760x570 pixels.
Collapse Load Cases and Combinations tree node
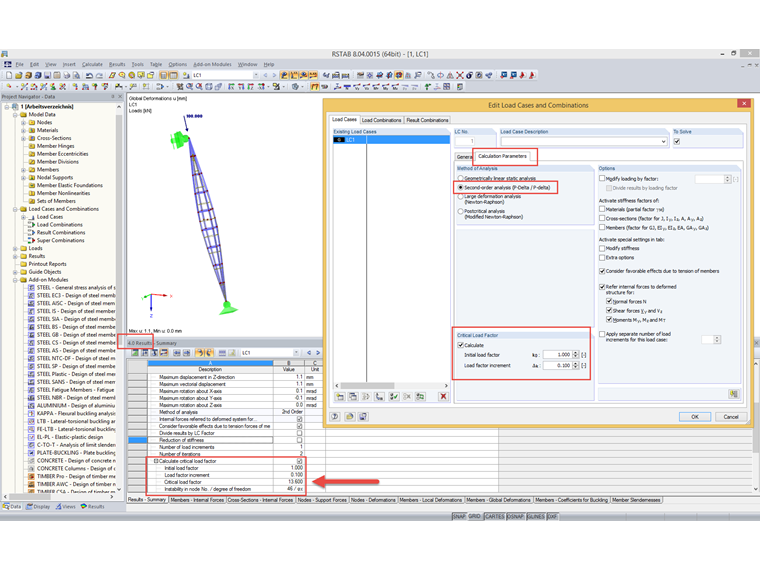(x=16, y=209)
